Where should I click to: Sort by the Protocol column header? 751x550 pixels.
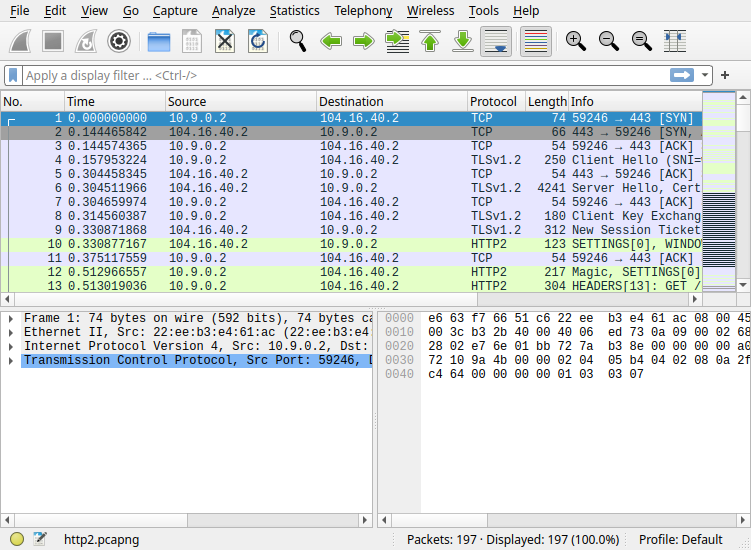point(496,102)
